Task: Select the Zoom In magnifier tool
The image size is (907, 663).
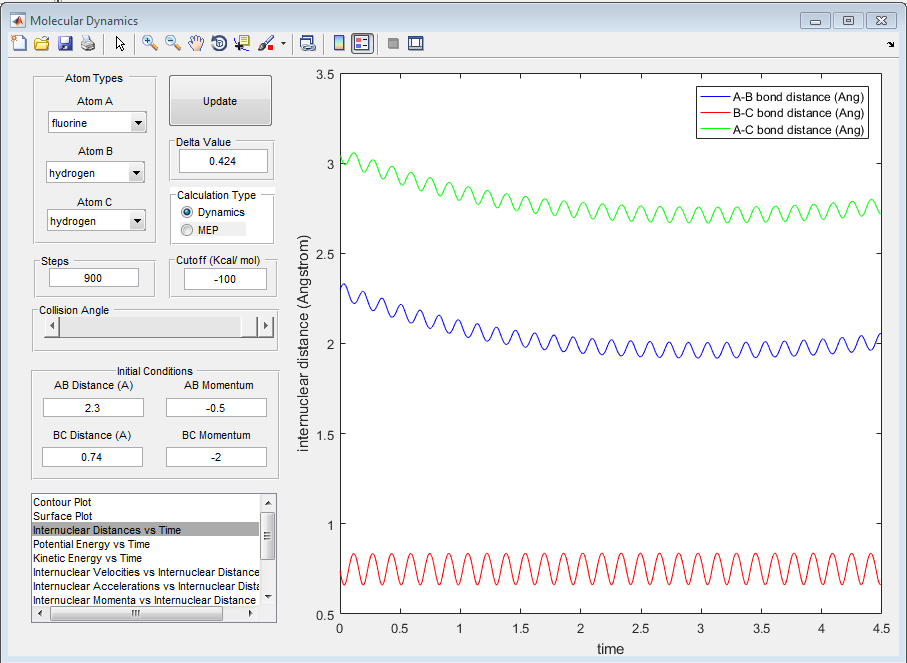Action: click(x=150, y=43)
